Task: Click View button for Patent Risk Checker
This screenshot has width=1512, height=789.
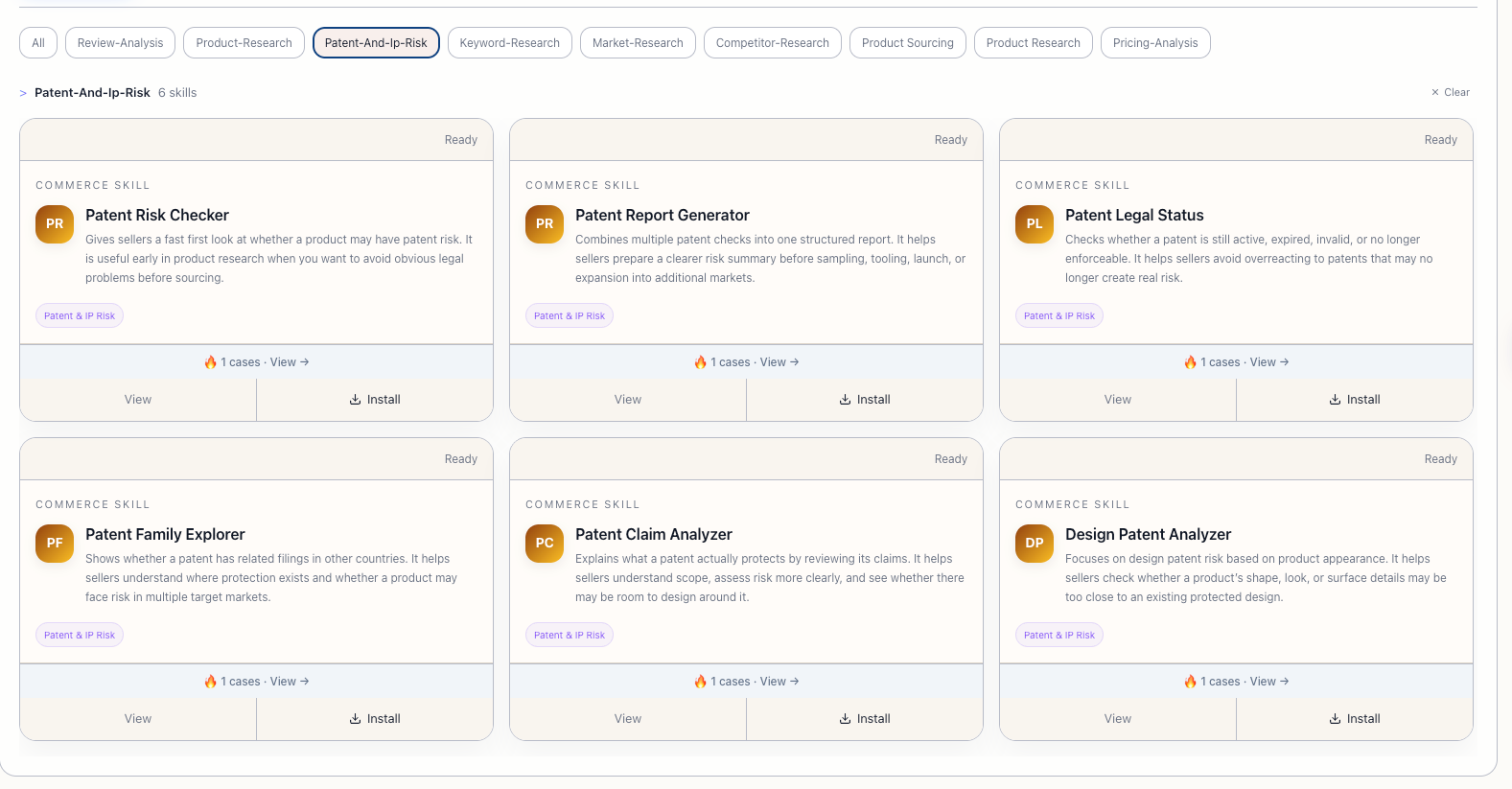Action: pyautogui.click(x=138, y=400)
